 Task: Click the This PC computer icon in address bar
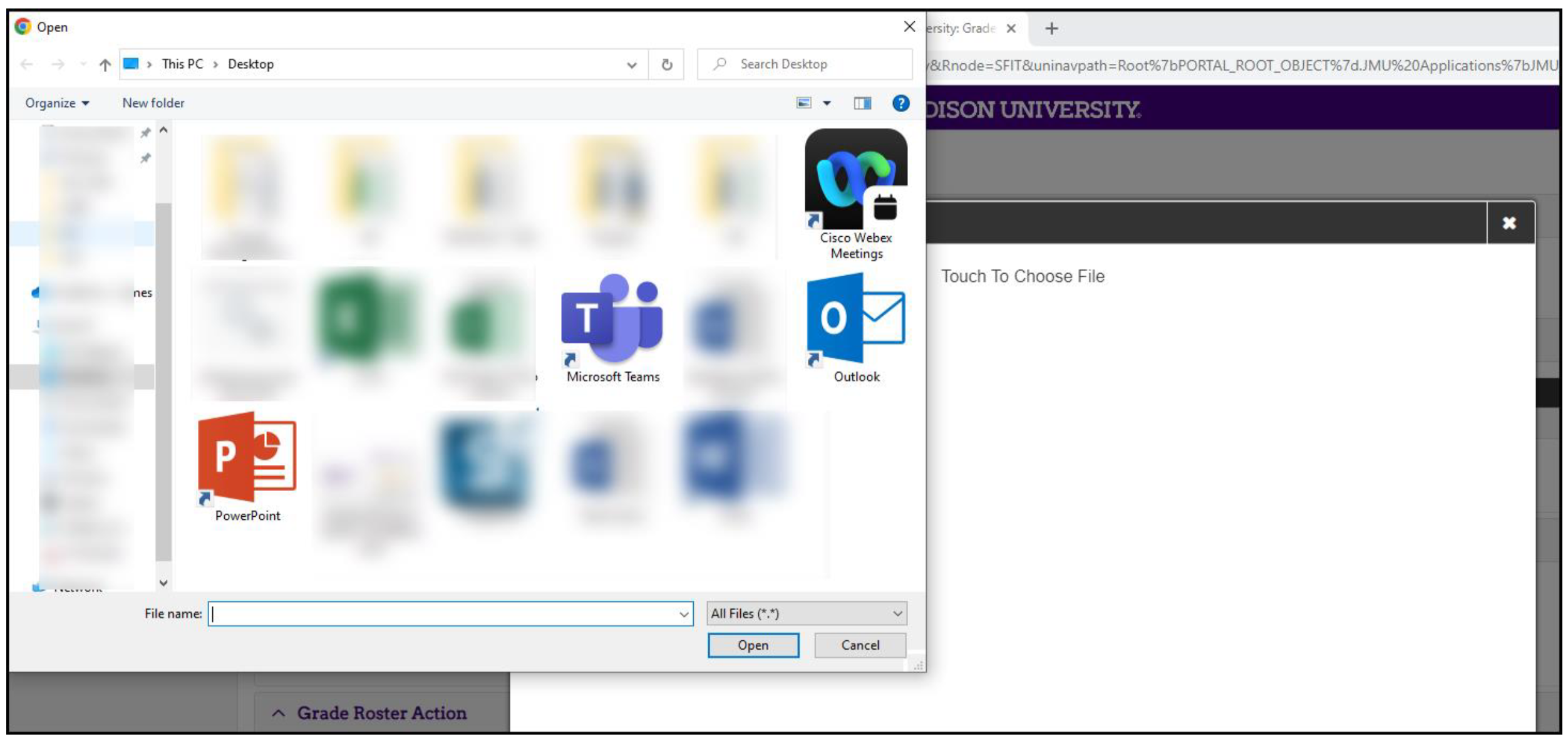pos(131,64)
